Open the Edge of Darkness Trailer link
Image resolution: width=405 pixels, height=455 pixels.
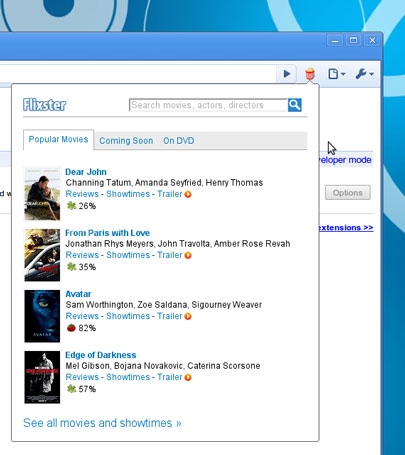[x=170, y=377]
